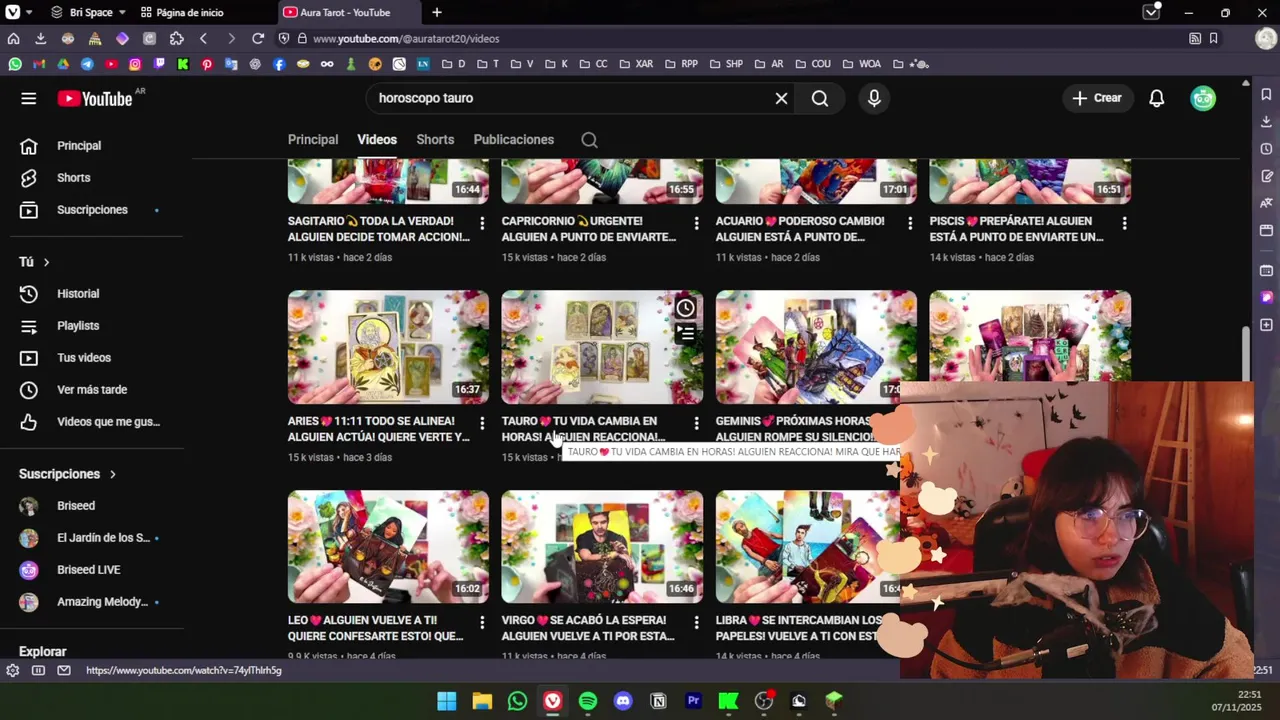Click the Crear button
Image resolution: width=1280 pixels, height=720 pixels.
(1097, 98)
